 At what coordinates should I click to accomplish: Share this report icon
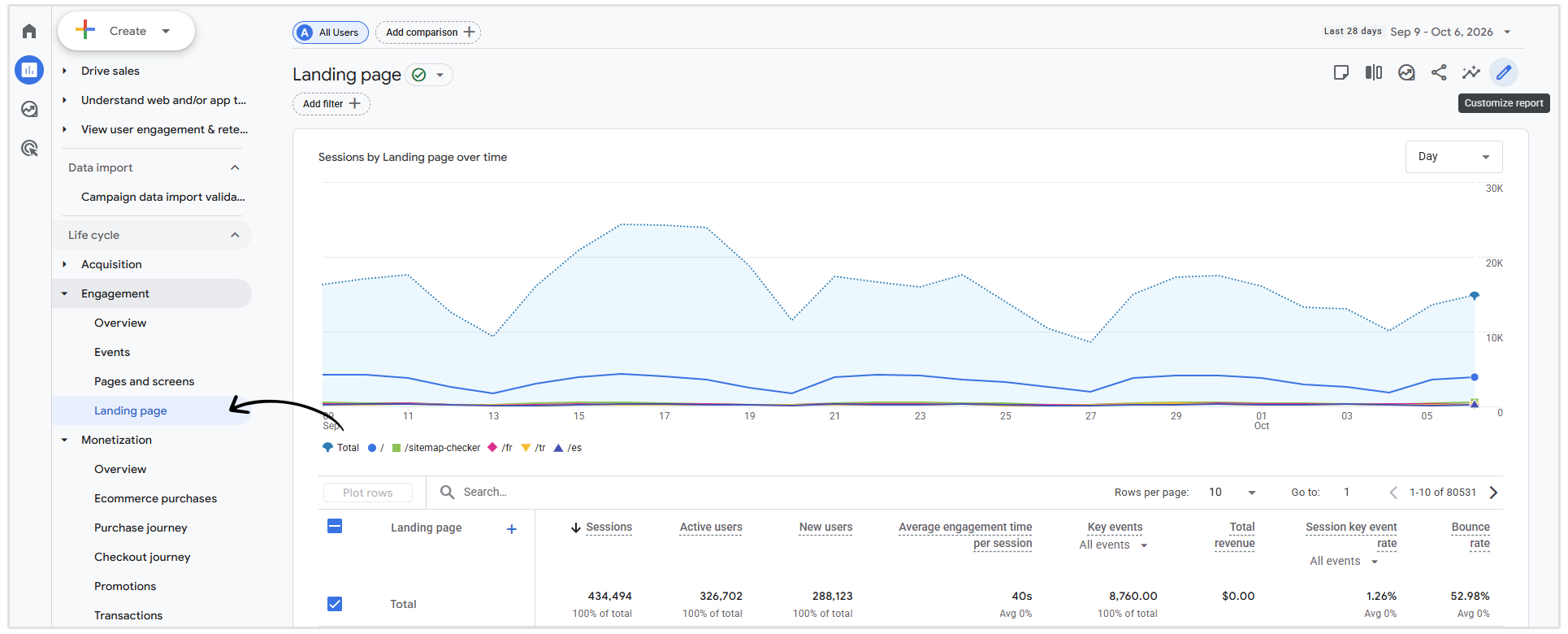pos(1439,72)
